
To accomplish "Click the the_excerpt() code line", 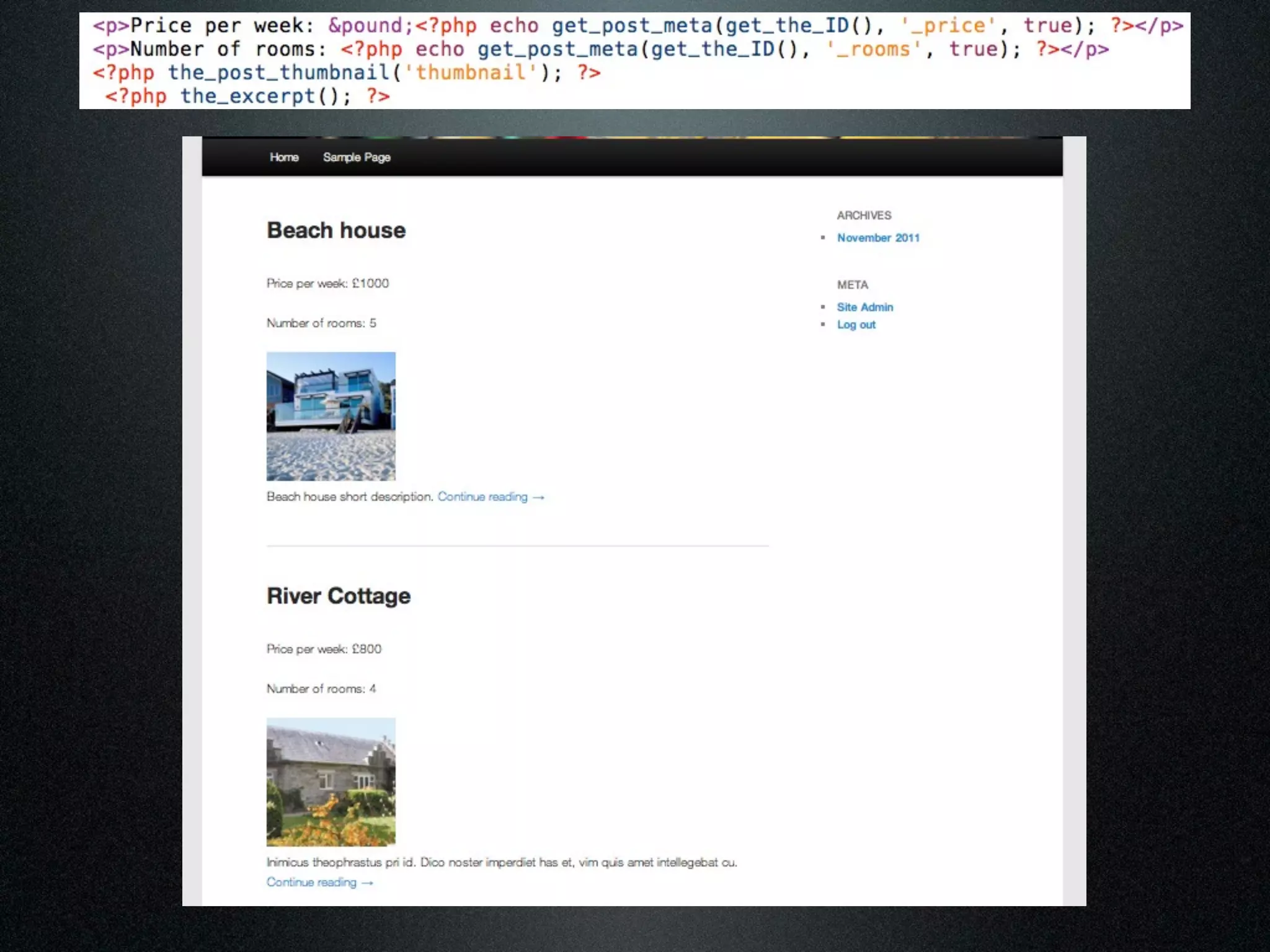I will click(248, 97).
